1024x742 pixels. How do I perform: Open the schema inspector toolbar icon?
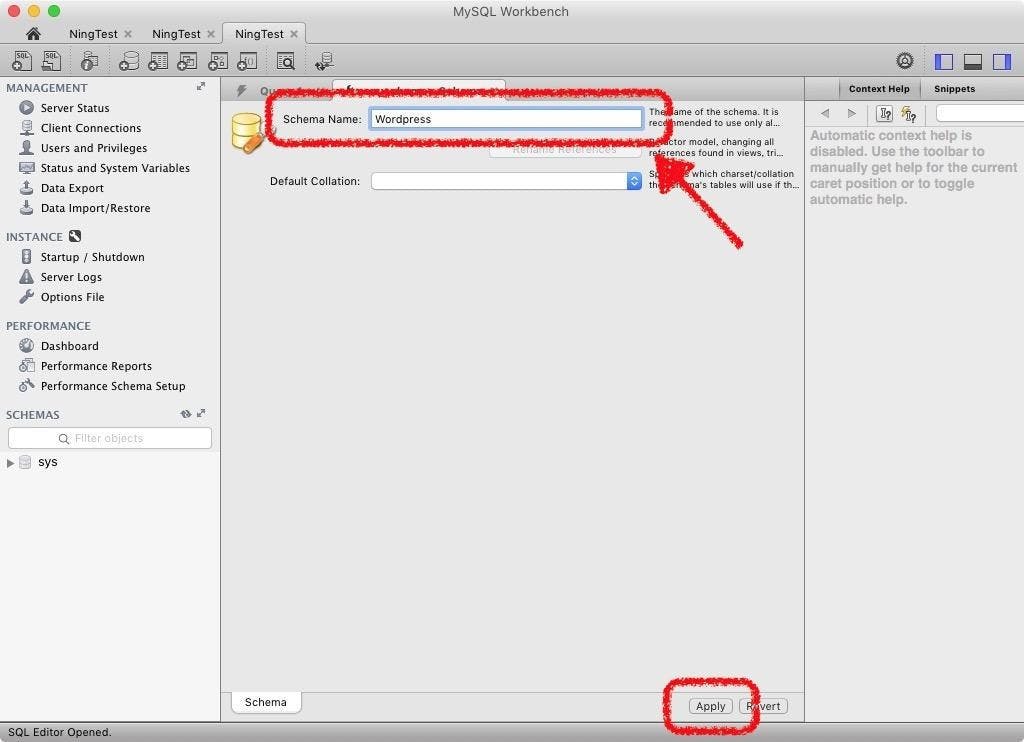pos(89,61)
